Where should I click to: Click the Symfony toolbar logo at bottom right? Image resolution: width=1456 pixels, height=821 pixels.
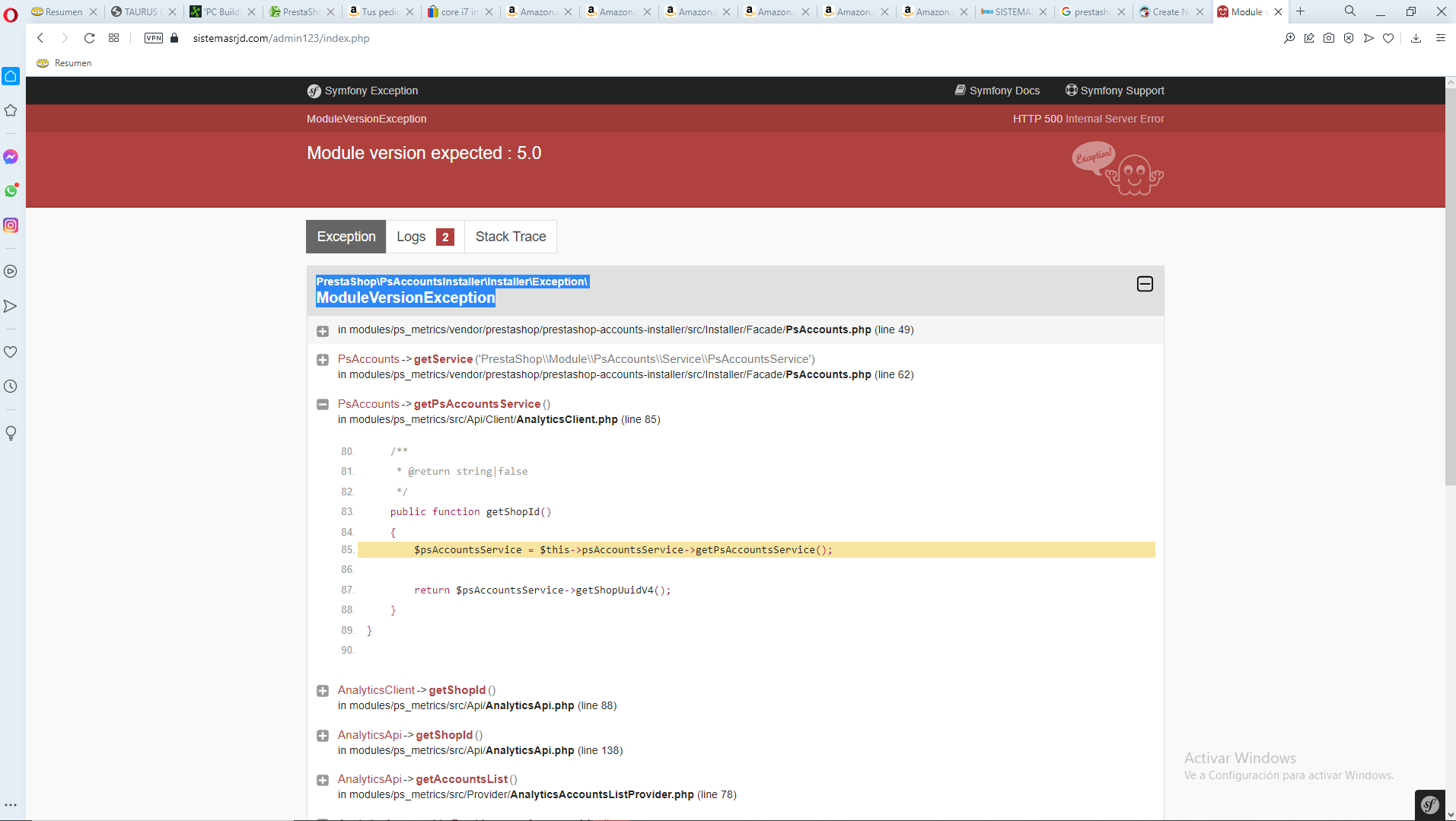click(x=1430, y=805)
